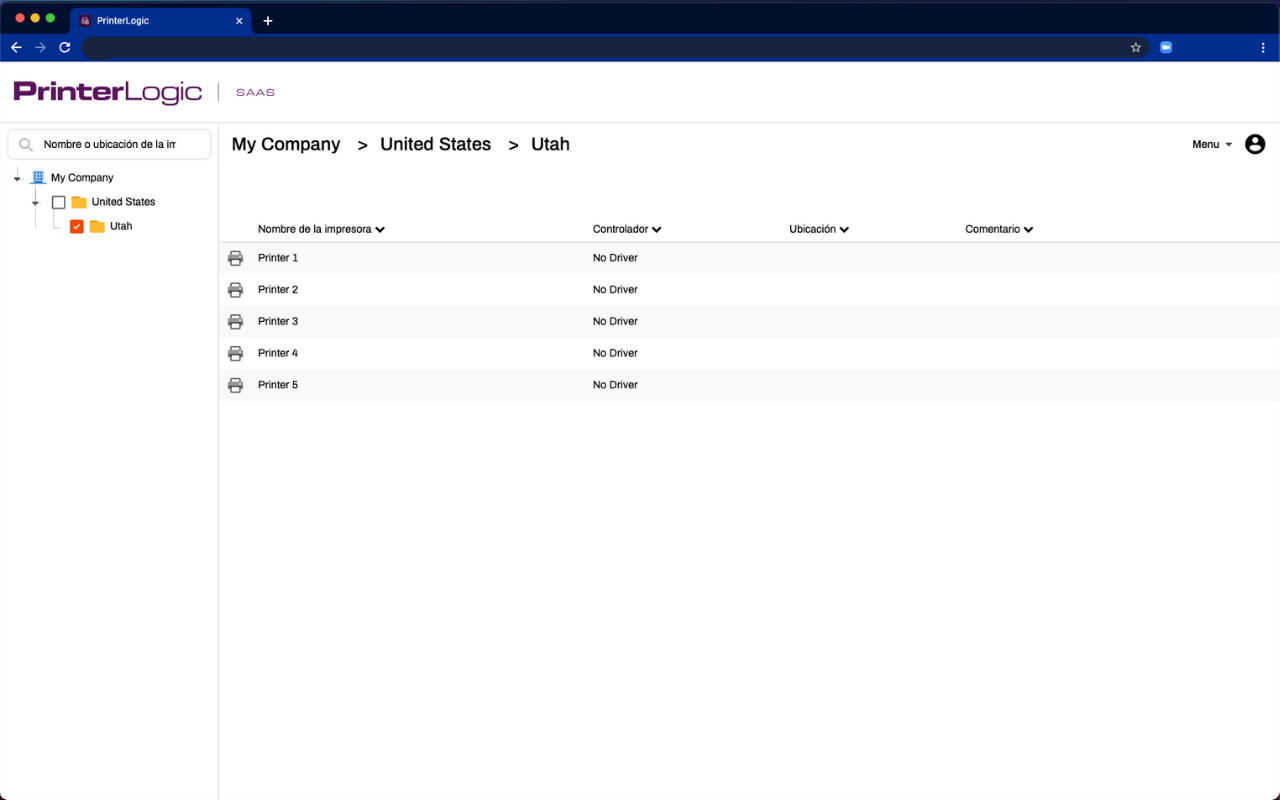The height and width of the screenshot is (800, 1280).
Task: Open the Controlador column sort dropdown
Action: tap(657, 229)
